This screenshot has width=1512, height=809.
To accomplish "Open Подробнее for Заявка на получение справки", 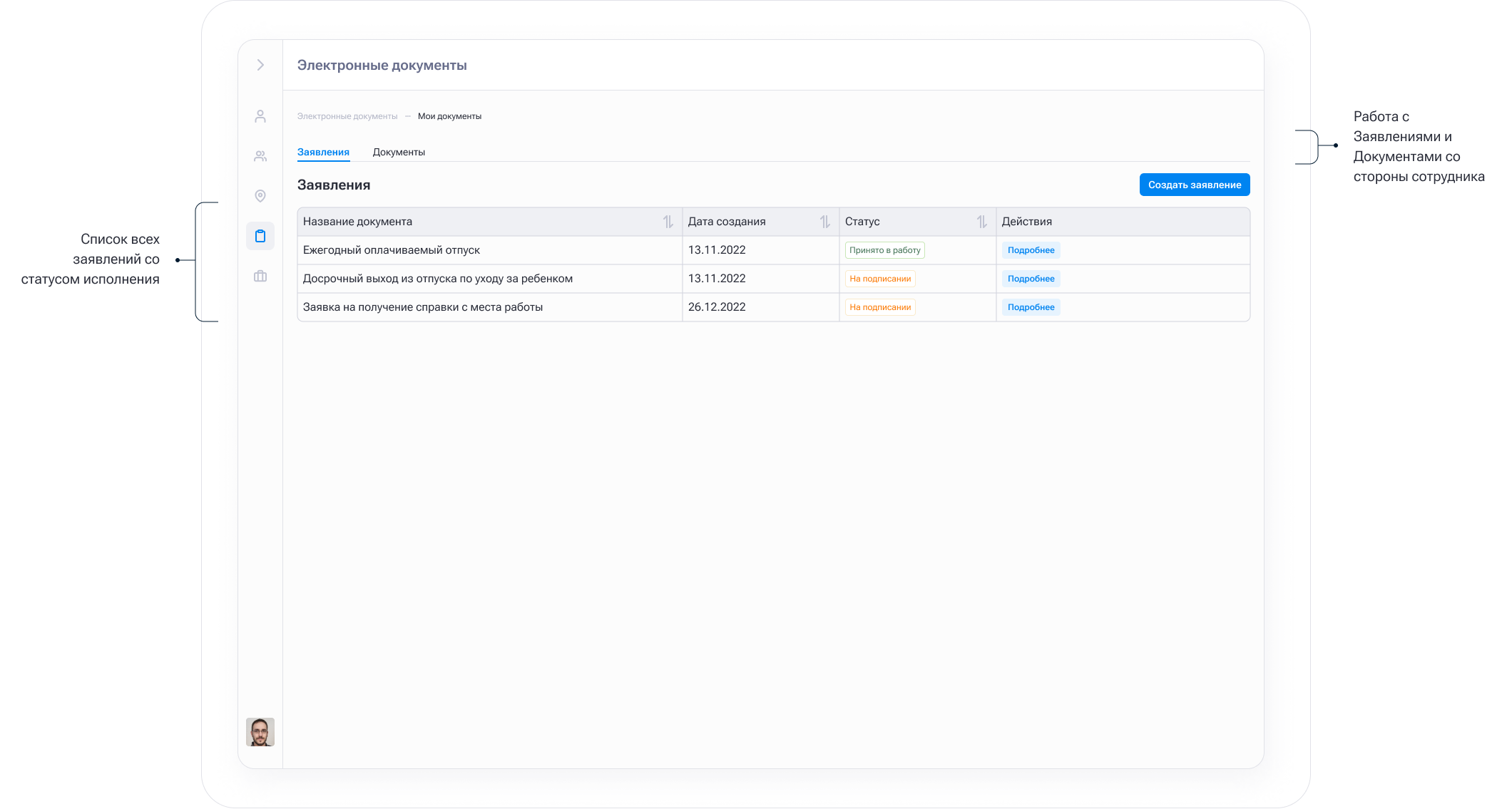I will [x=1031, y=307].
